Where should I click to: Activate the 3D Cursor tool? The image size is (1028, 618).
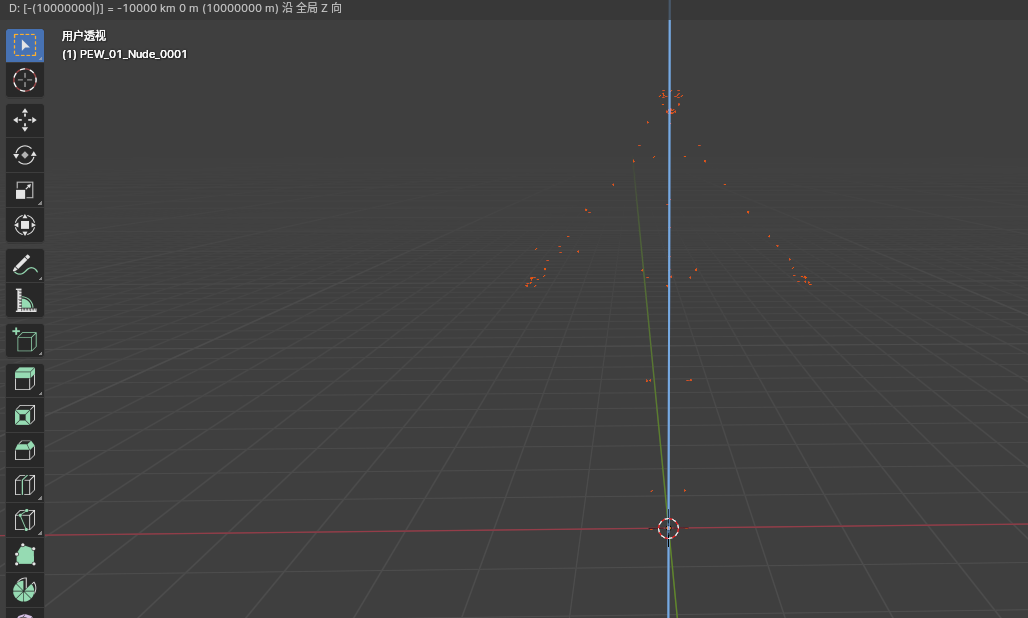pos(25,81)
